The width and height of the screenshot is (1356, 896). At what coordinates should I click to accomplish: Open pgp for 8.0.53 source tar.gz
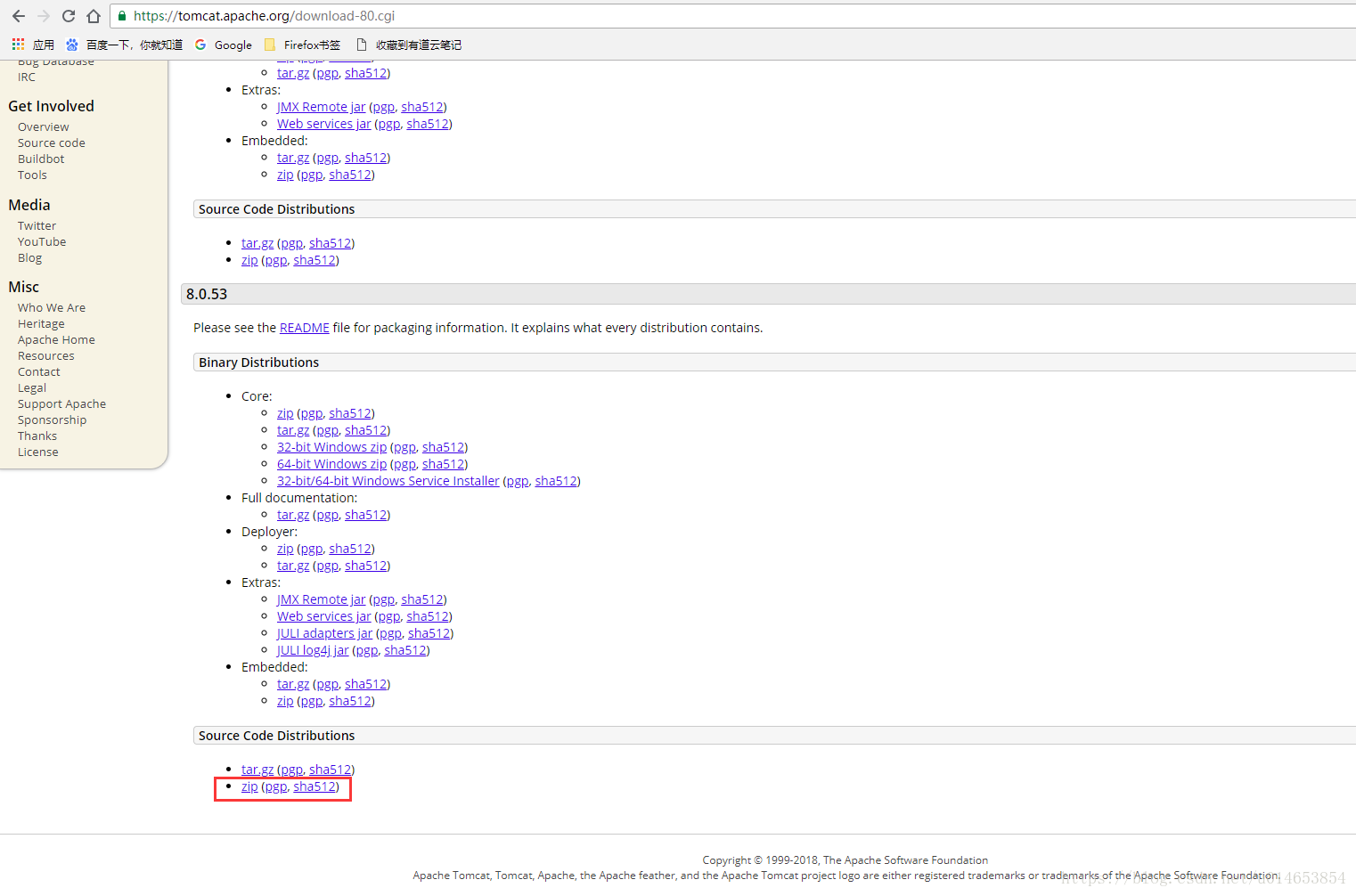[x=292, y=770]
